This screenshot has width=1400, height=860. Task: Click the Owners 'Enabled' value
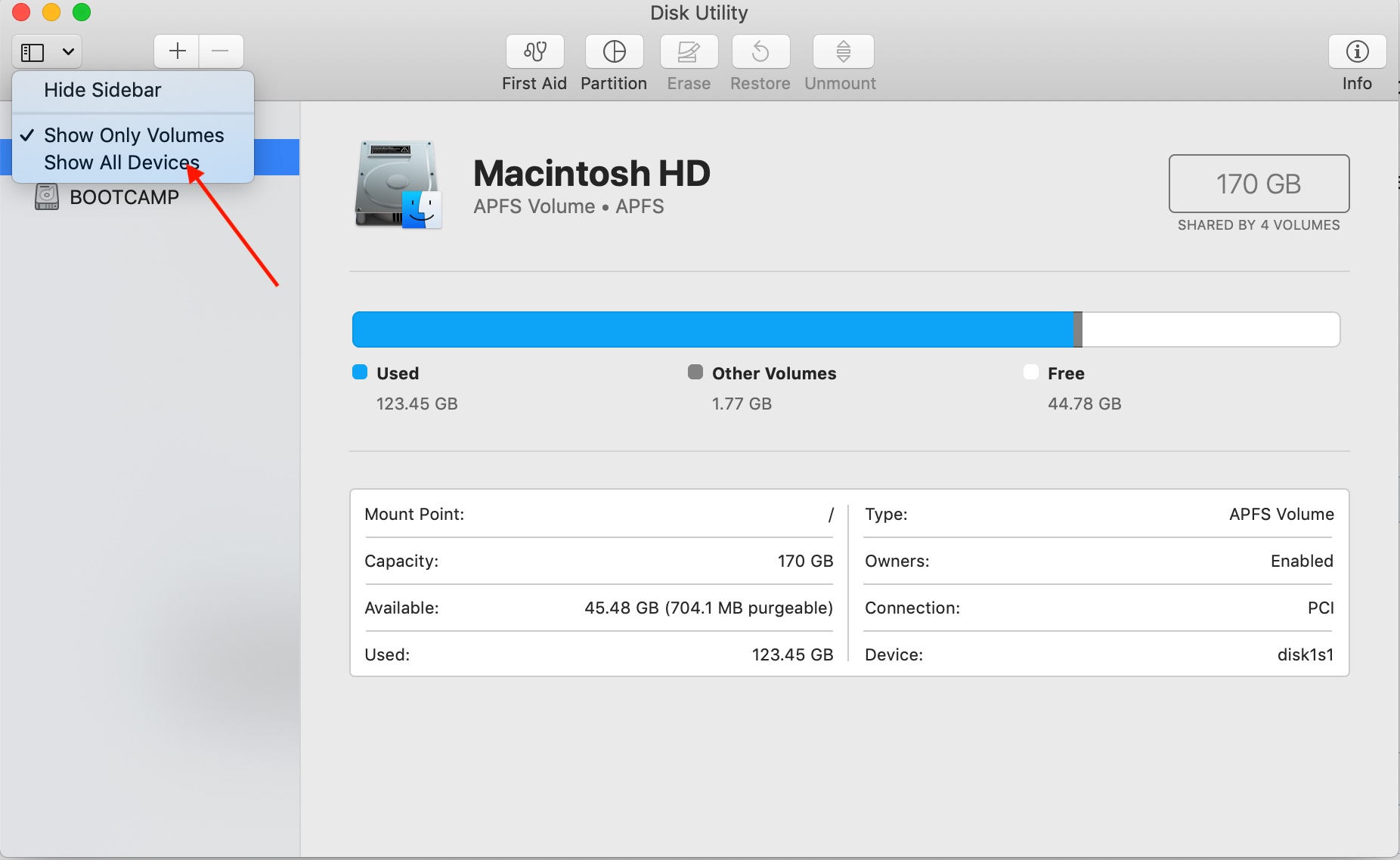pyautogui.click(x=1302, y=561)
